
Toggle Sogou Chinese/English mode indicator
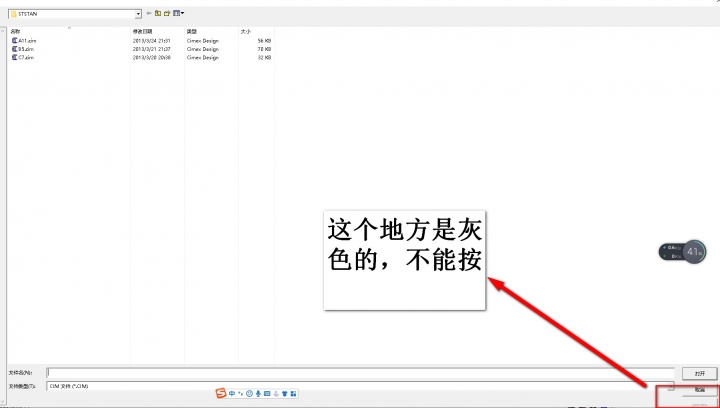(232, 393)
